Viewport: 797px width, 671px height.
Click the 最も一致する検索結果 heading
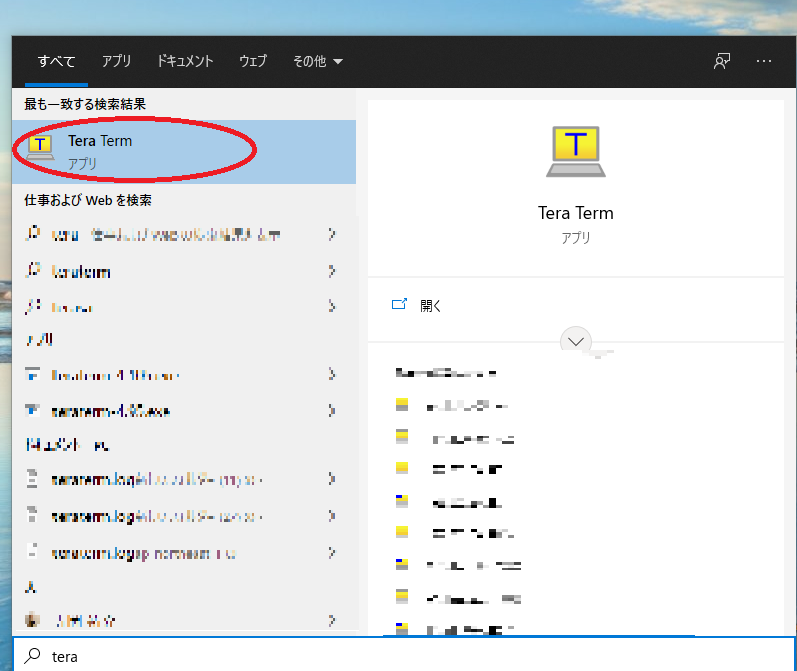85,104
